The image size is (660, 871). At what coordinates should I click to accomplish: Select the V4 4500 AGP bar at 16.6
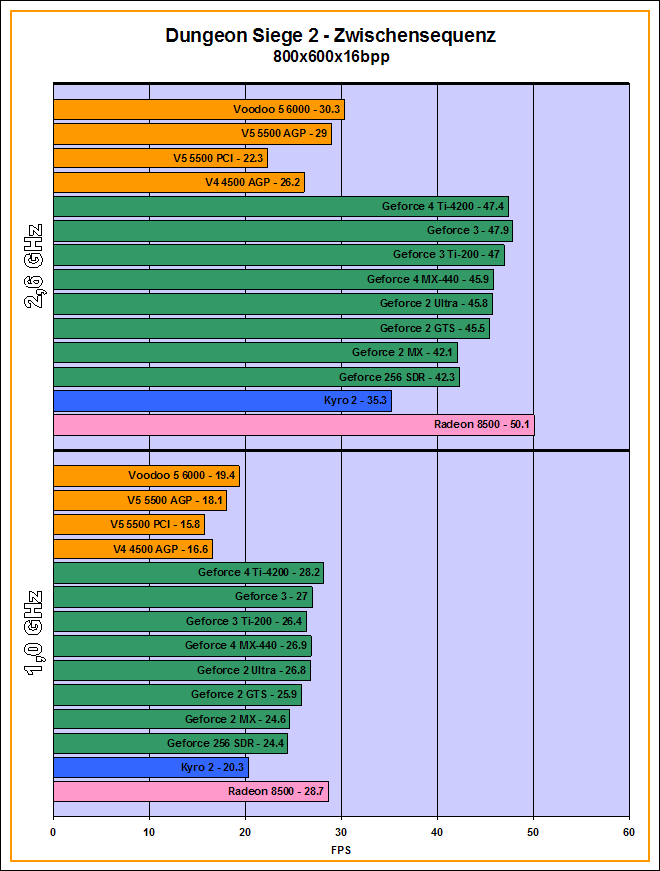tap(132, 549)
